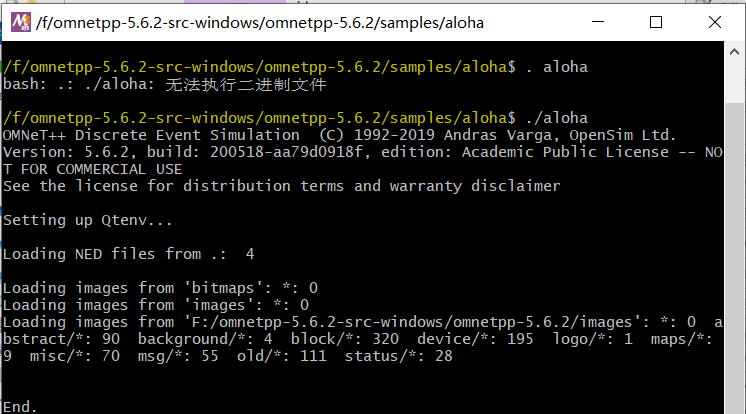Minimize the terminal window
This screenshot has height=414, width=746.
(x=599, y=21)
